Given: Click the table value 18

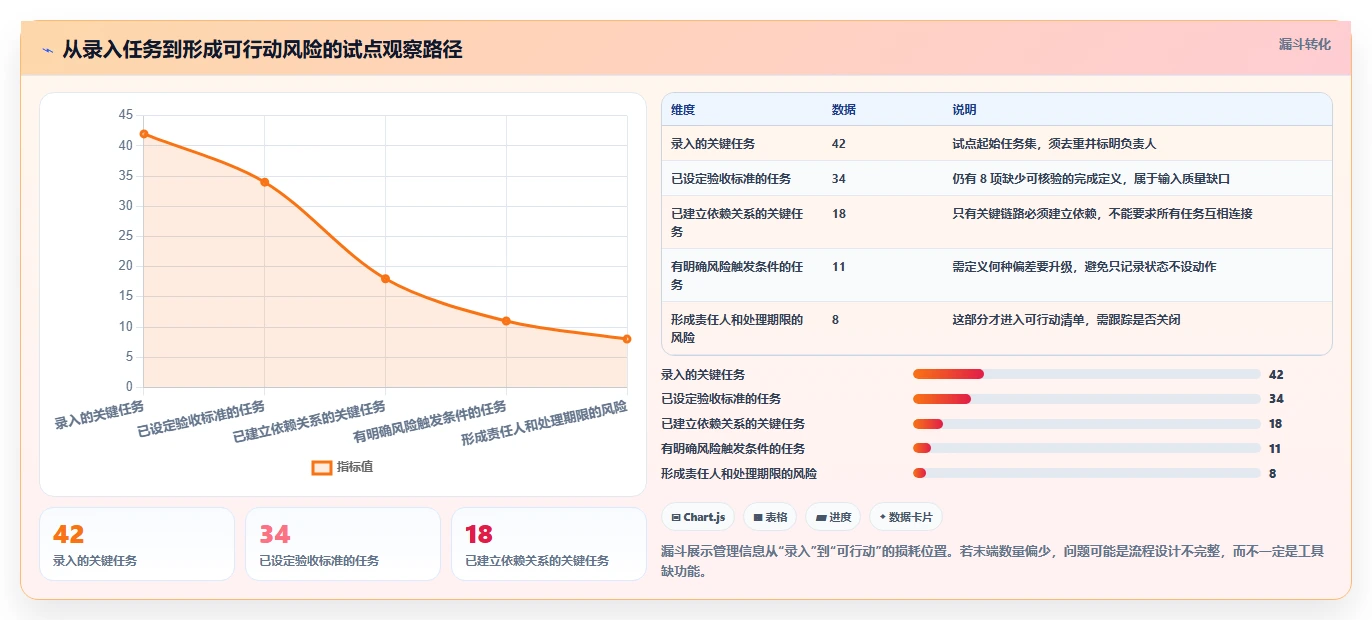Looking at the screenshot, I should [838, 214].
